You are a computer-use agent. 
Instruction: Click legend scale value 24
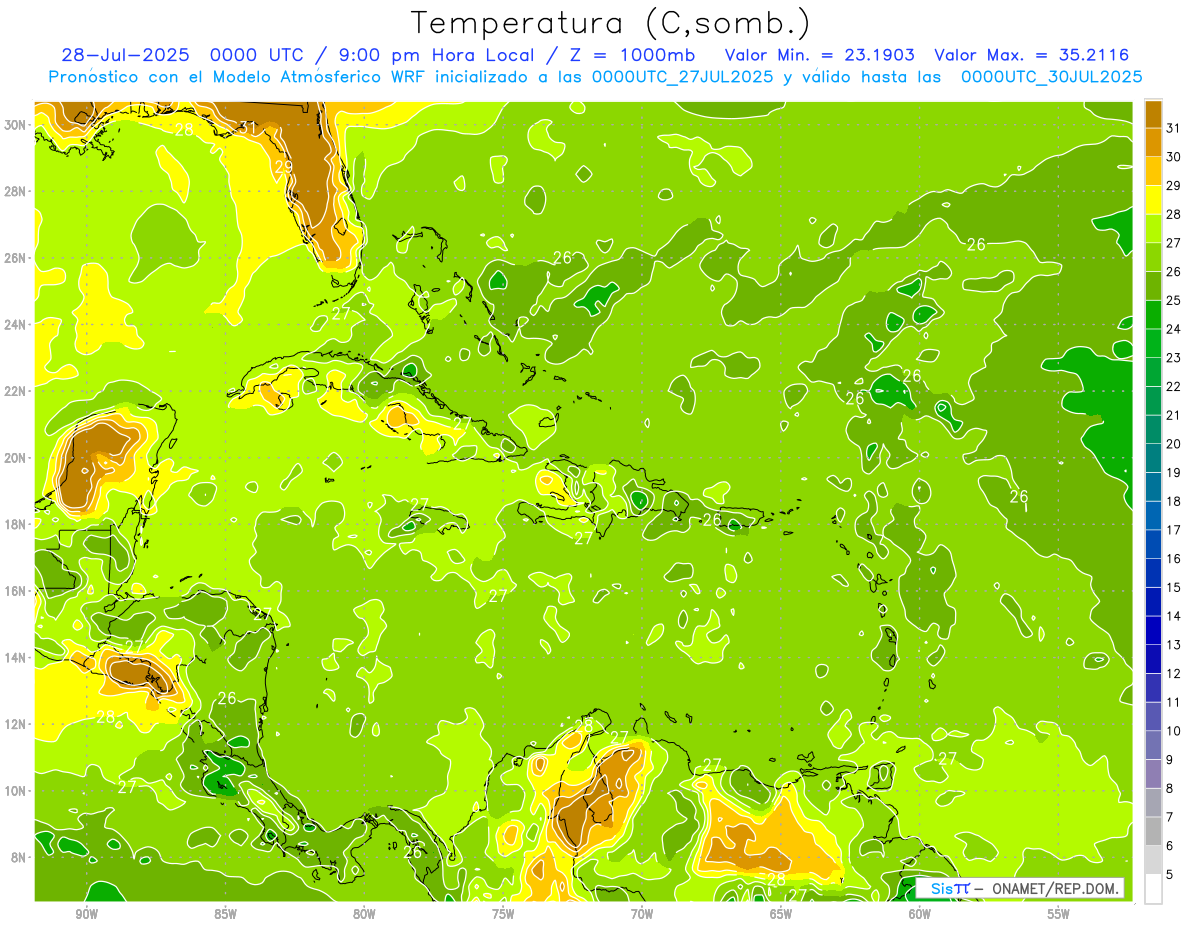[x=1174, y=329]
